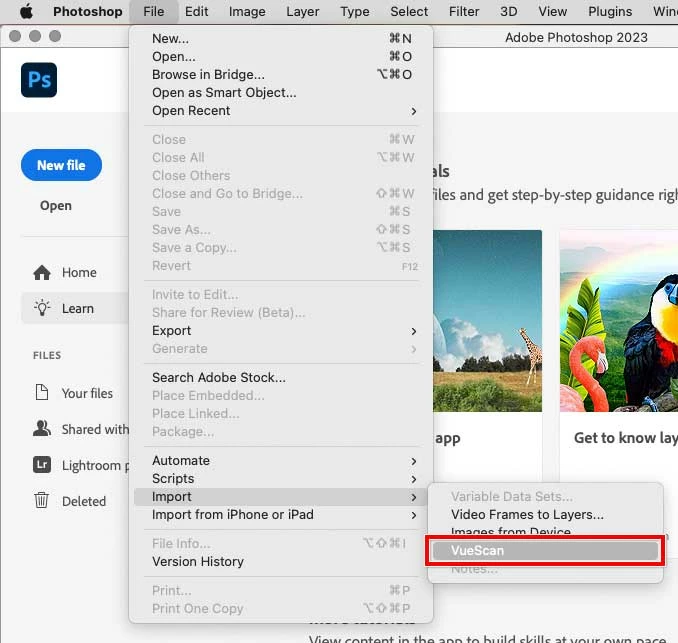Click the Adobe Photoshop 2023 window title
Viewport: 678px width, 643px height.
click(576, 38)
